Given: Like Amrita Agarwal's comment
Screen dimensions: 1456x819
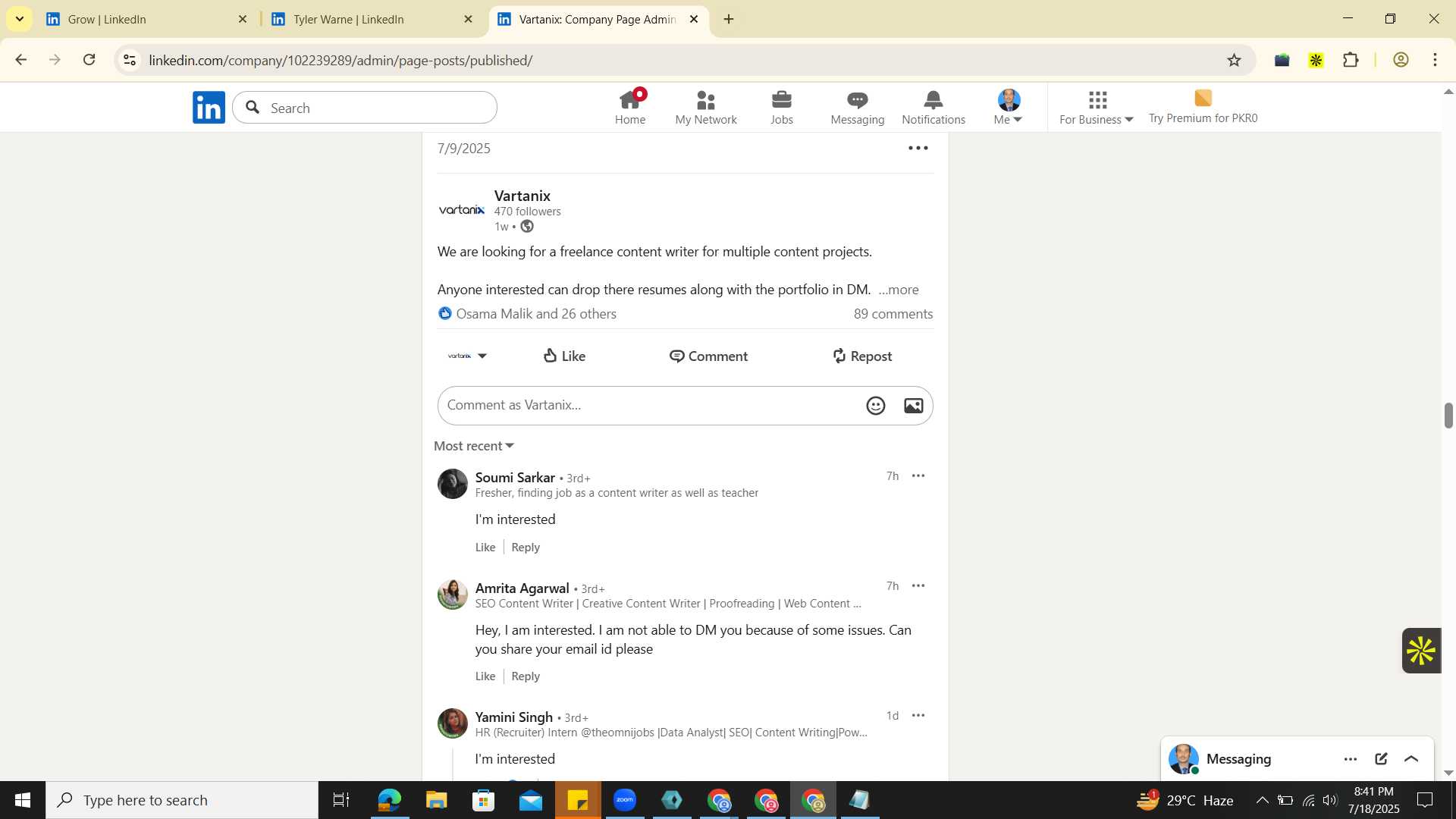Looking at the screenshot, I should point(485,676).
